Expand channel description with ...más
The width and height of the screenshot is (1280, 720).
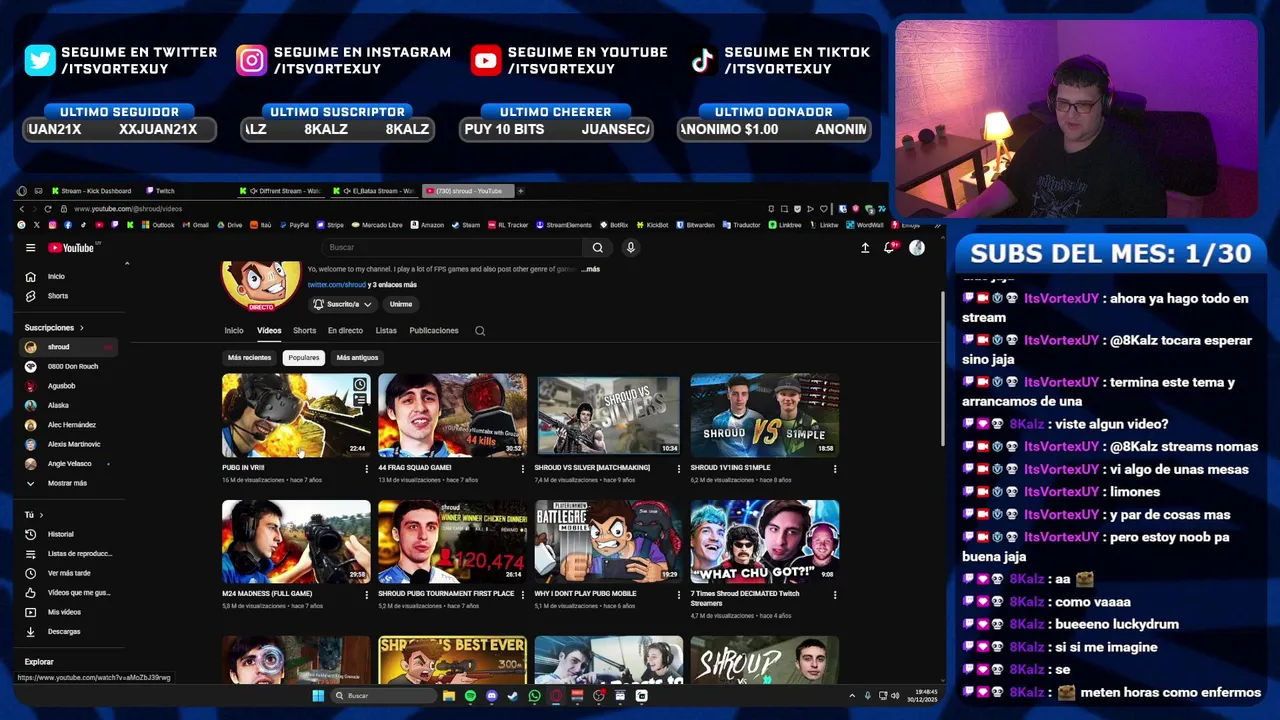[591, 269]
